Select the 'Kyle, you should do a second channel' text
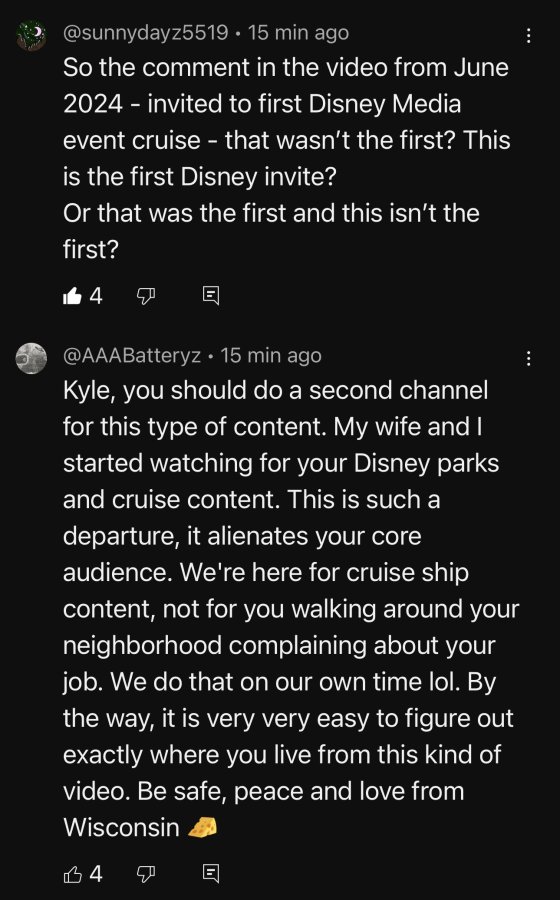Viewport: 560px width, 900px height. 275,390
